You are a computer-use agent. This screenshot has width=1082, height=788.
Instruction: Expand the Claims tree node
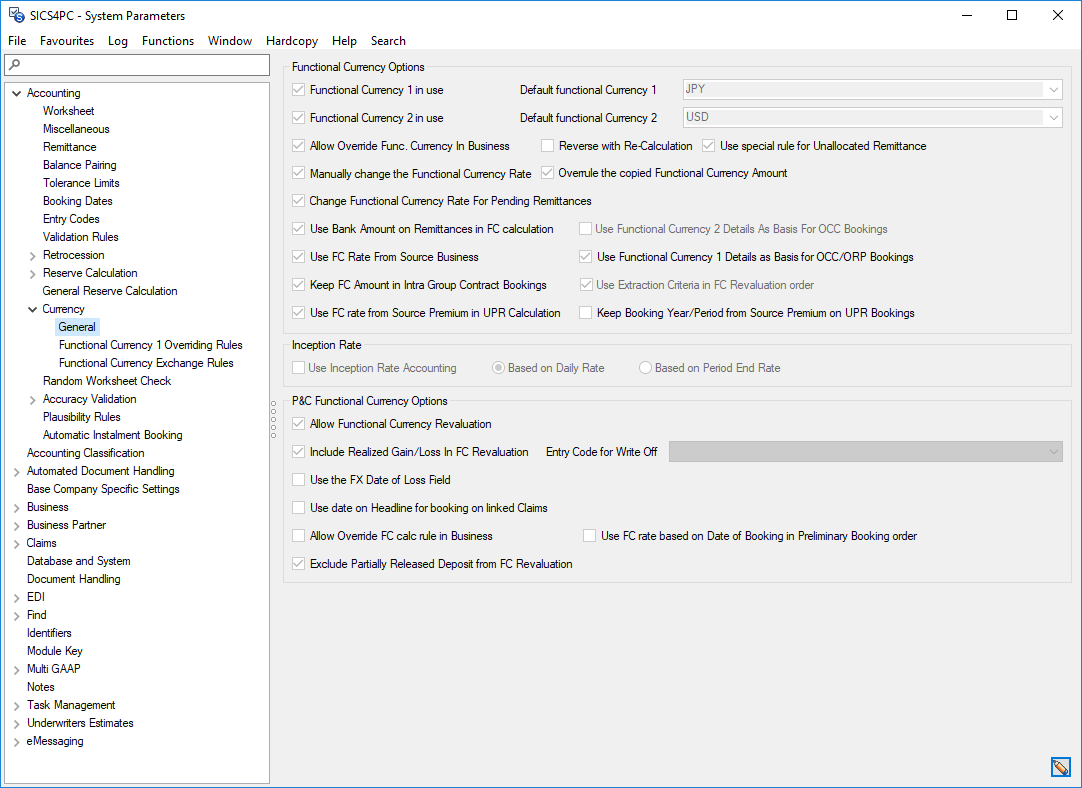[x=15, y=542]
